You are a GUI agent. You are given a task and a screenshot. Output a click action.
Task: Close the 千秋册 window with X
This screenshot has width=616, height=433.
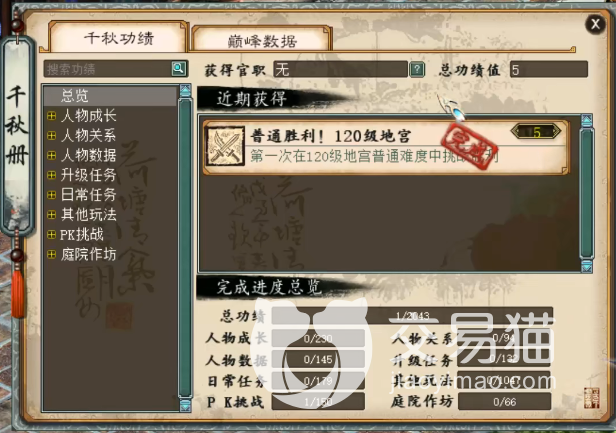click(595, 24)
